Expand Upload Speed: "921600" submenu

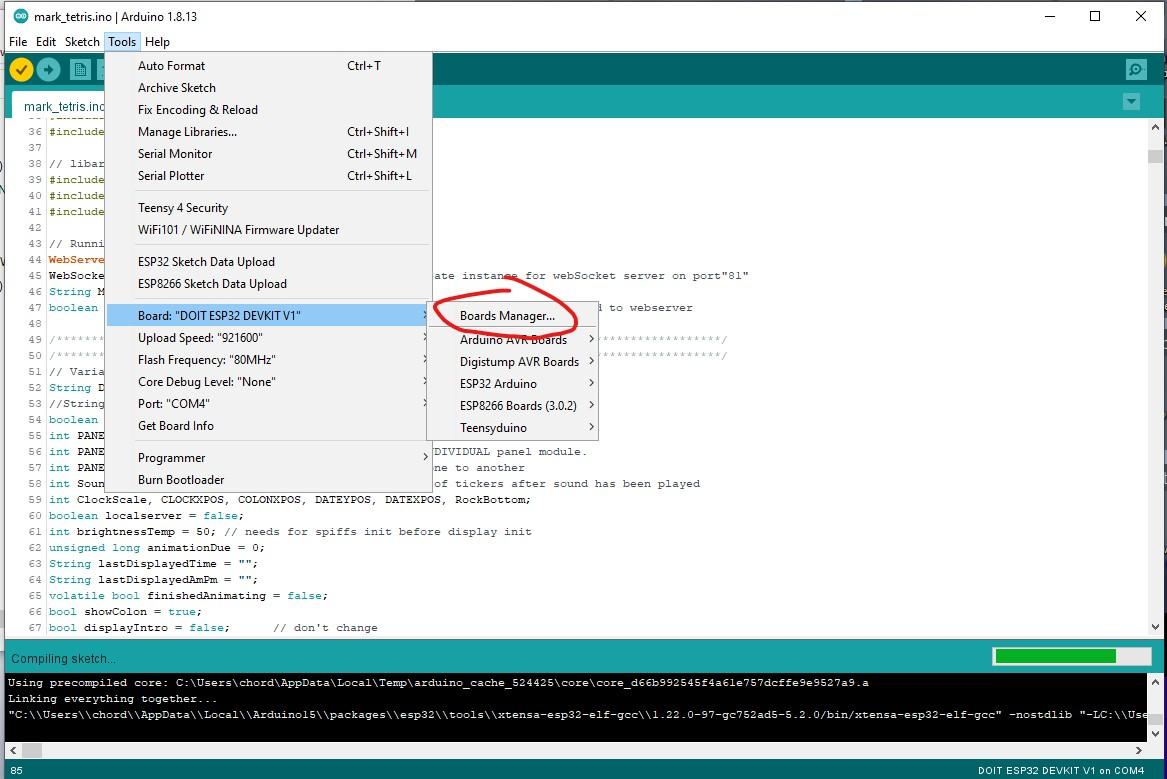269,338
